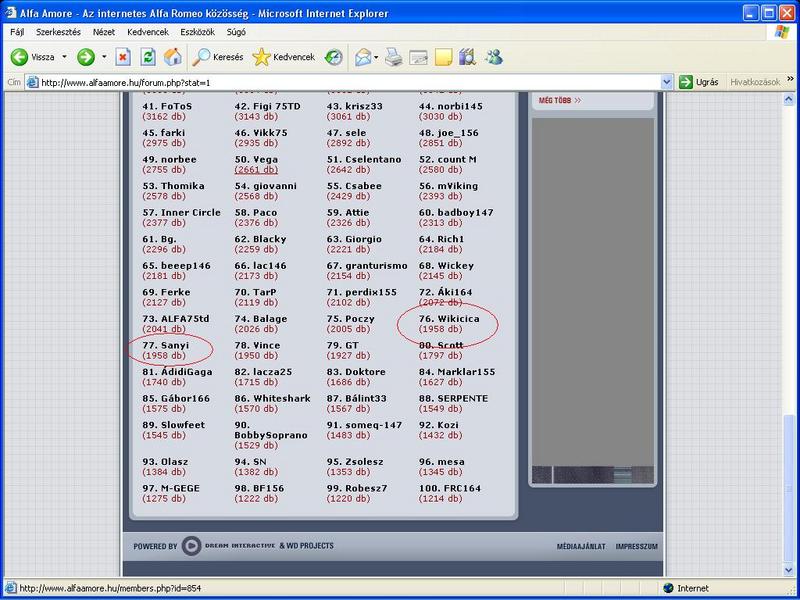Click the address bar URL field
This screenshot has width=800, height=600.
point(349,82)
